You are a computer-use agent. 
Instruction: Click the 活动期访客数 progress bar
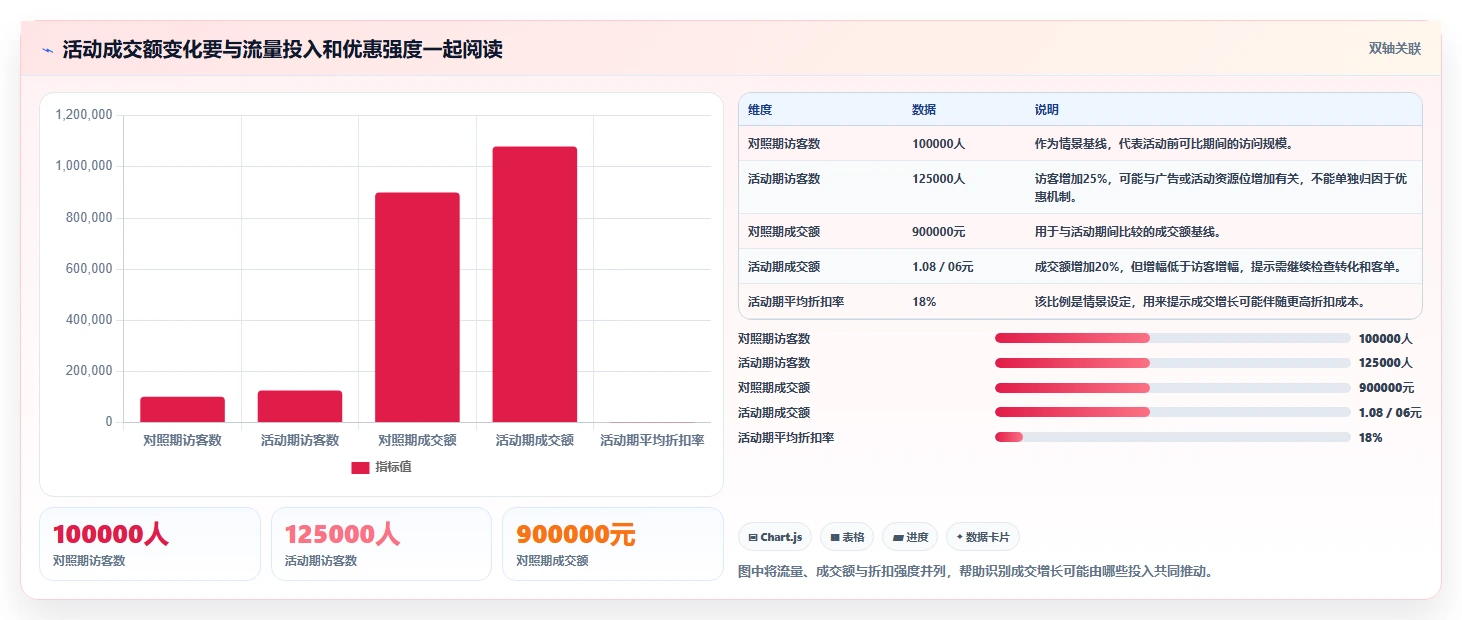1173,363
